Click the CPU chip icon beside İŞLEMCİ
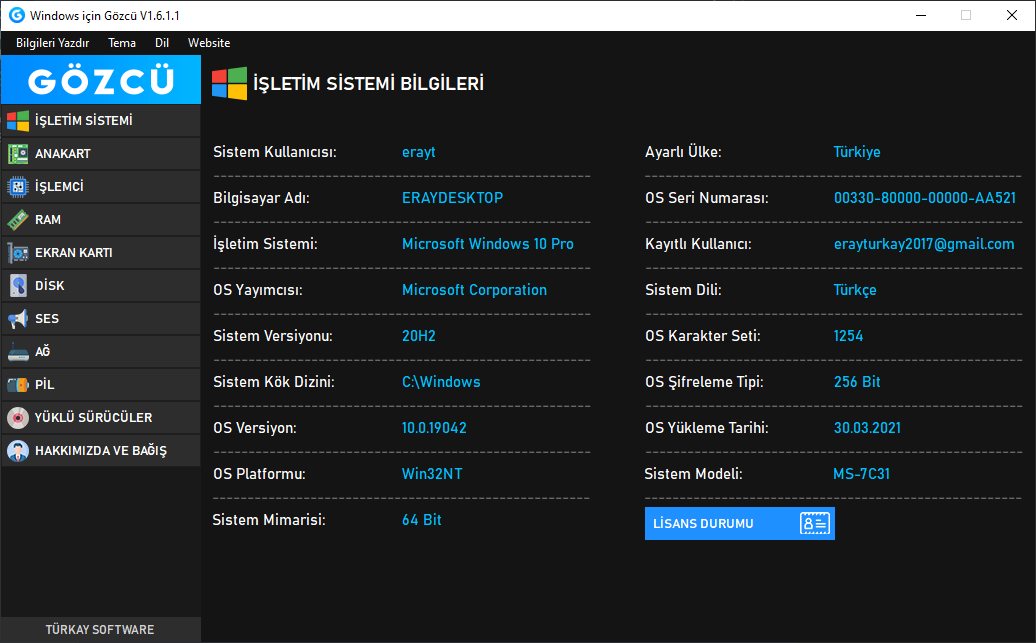Screen dimensions: 1036x643 (x=18, y=186)
